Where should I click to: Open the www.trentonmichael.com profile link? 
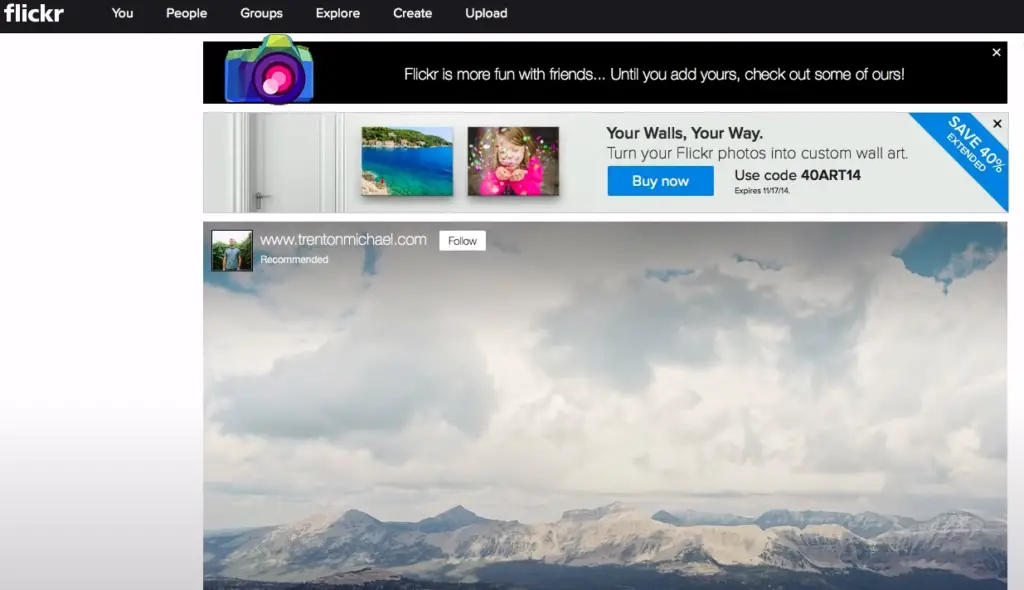(343, 240)
